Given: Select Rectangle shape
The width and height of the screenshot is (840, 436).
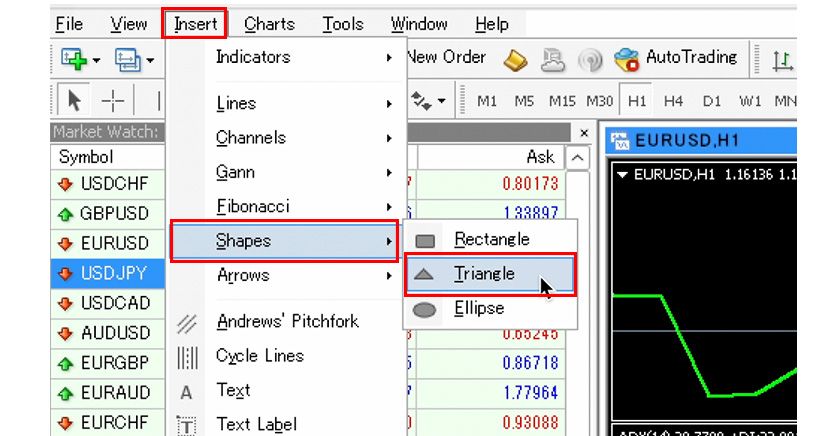Looking at the screenshot, I should [x=490, y=239].
